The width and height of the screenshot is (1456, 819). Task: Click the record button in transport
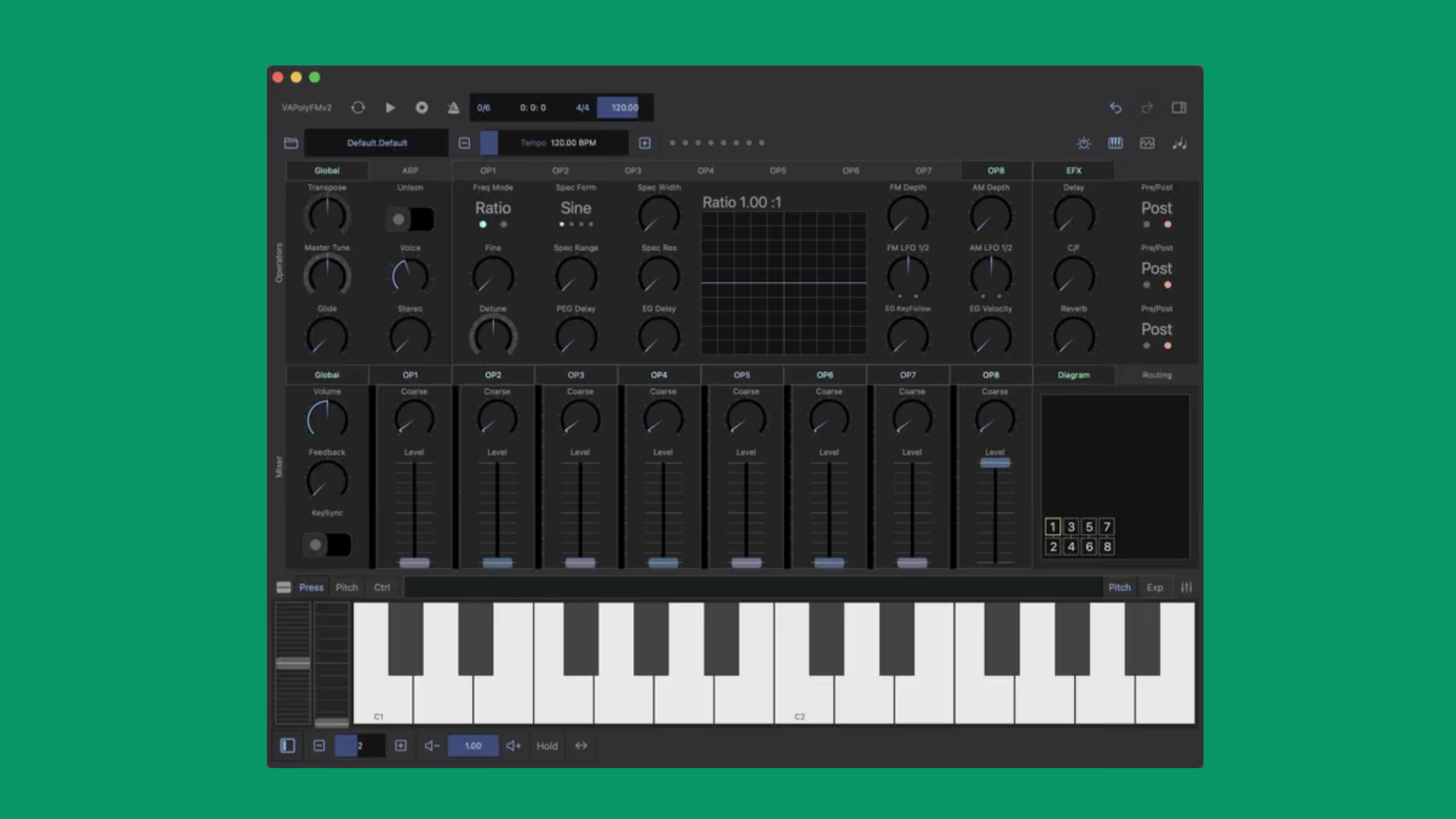pyautogui.click(x=422, y=108)
